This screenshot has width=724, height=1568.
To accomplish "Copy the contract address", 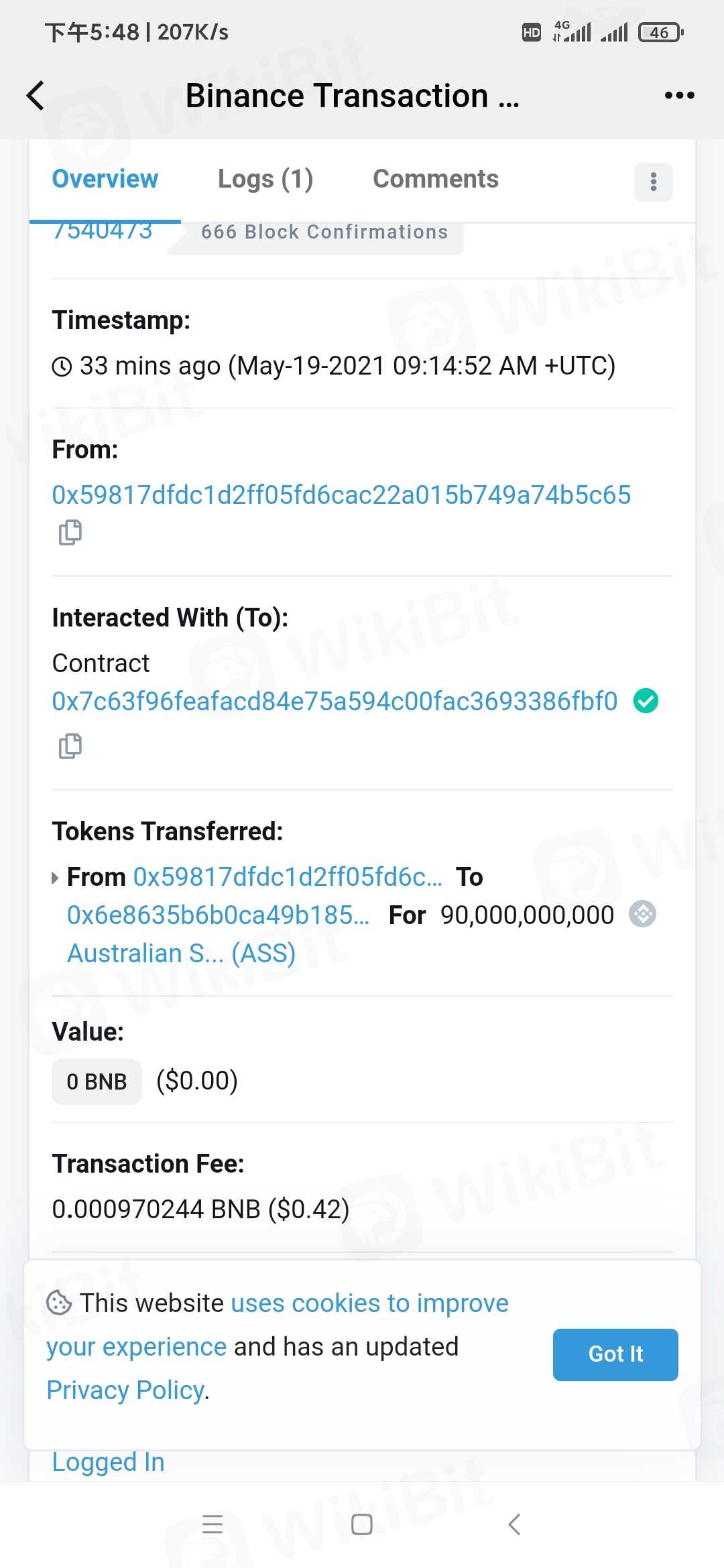I will point(70,746).
